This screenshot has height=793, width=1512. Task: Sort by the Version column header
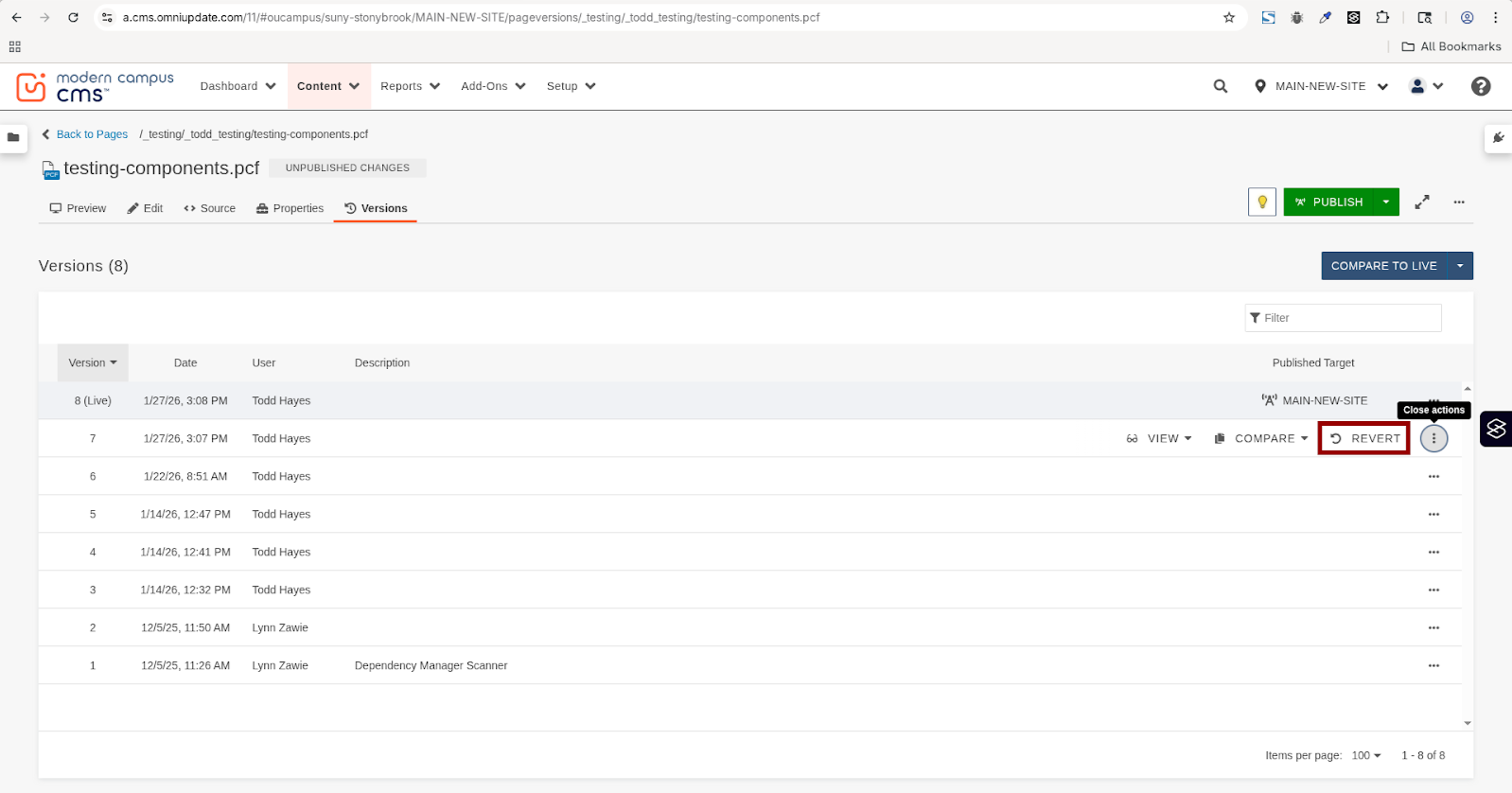click(x=93, y=363)
